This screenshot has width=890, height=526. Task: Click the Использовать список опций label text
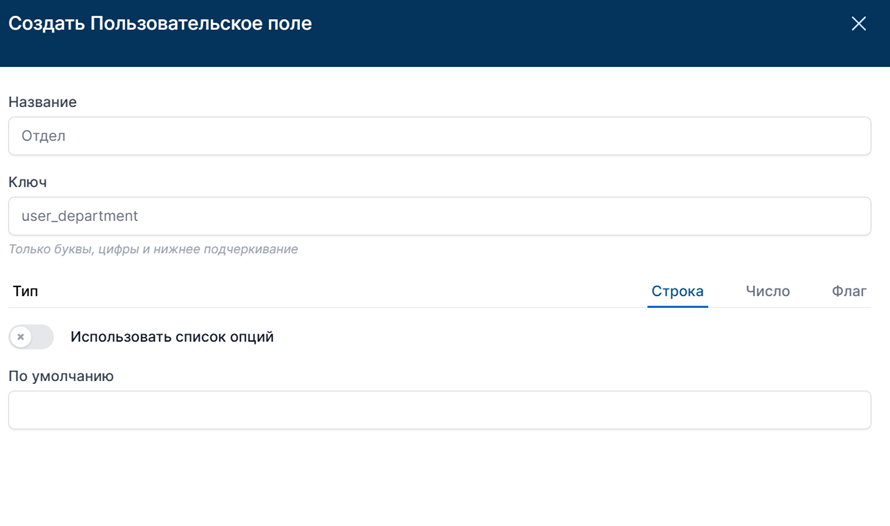point(172,337)
